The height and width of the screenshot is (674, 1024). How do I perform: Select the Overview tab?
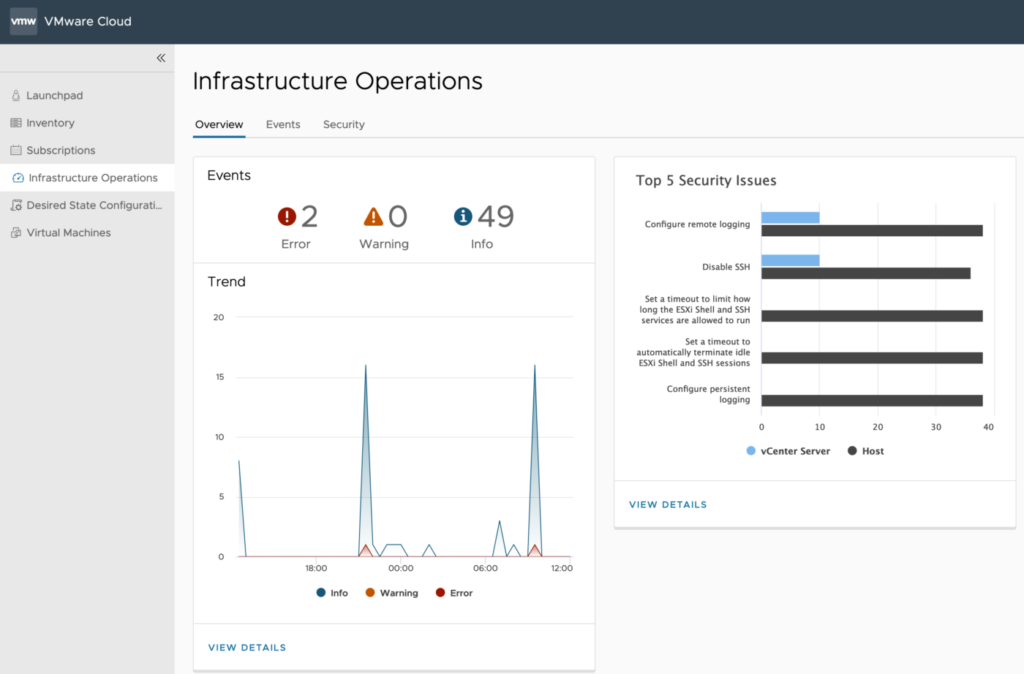pyautogui.click(x=219, y=125)
